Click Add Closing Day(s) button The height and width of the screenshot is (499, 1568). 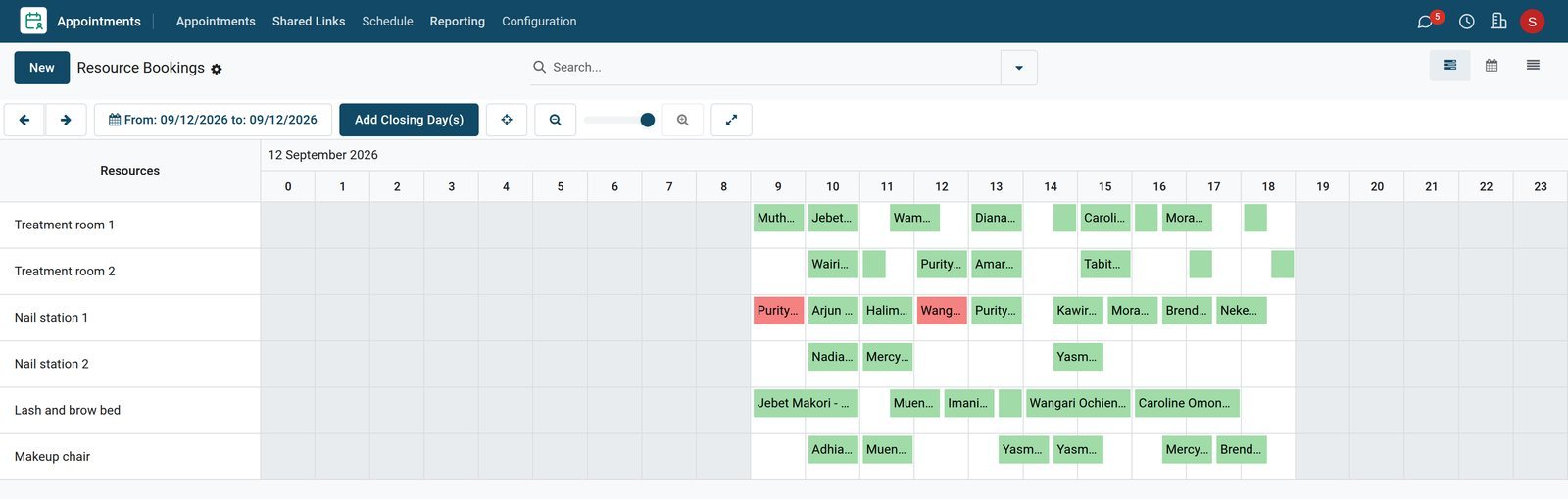pyautogui.click(x=409, y=120)
